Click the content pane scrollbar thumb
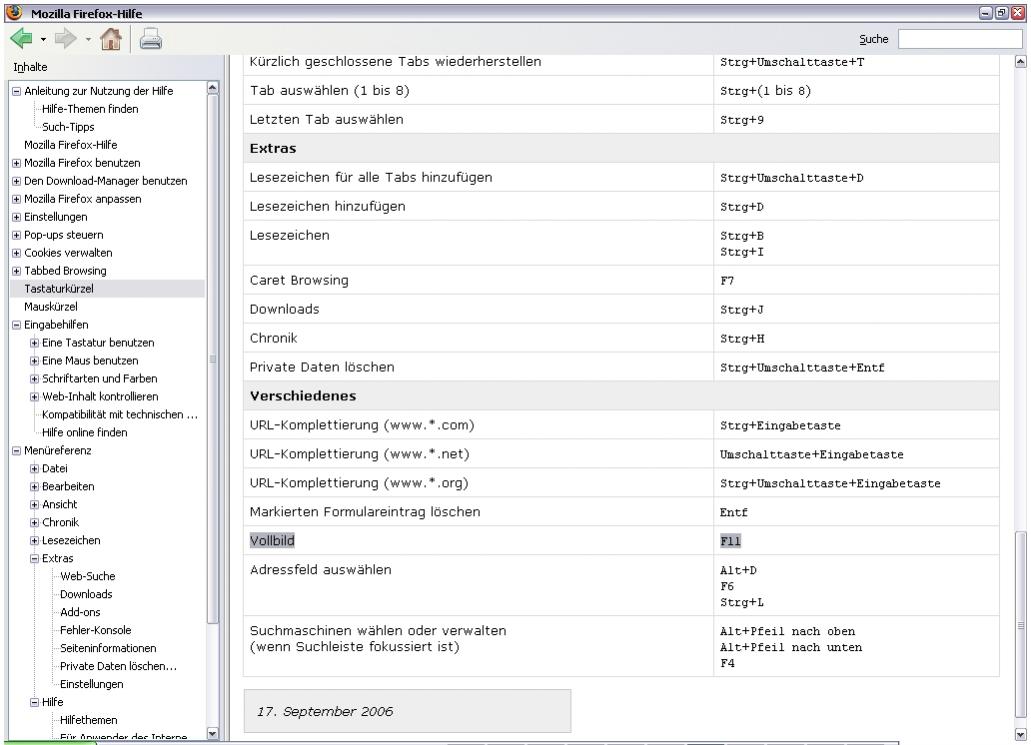 [1020, 625]
